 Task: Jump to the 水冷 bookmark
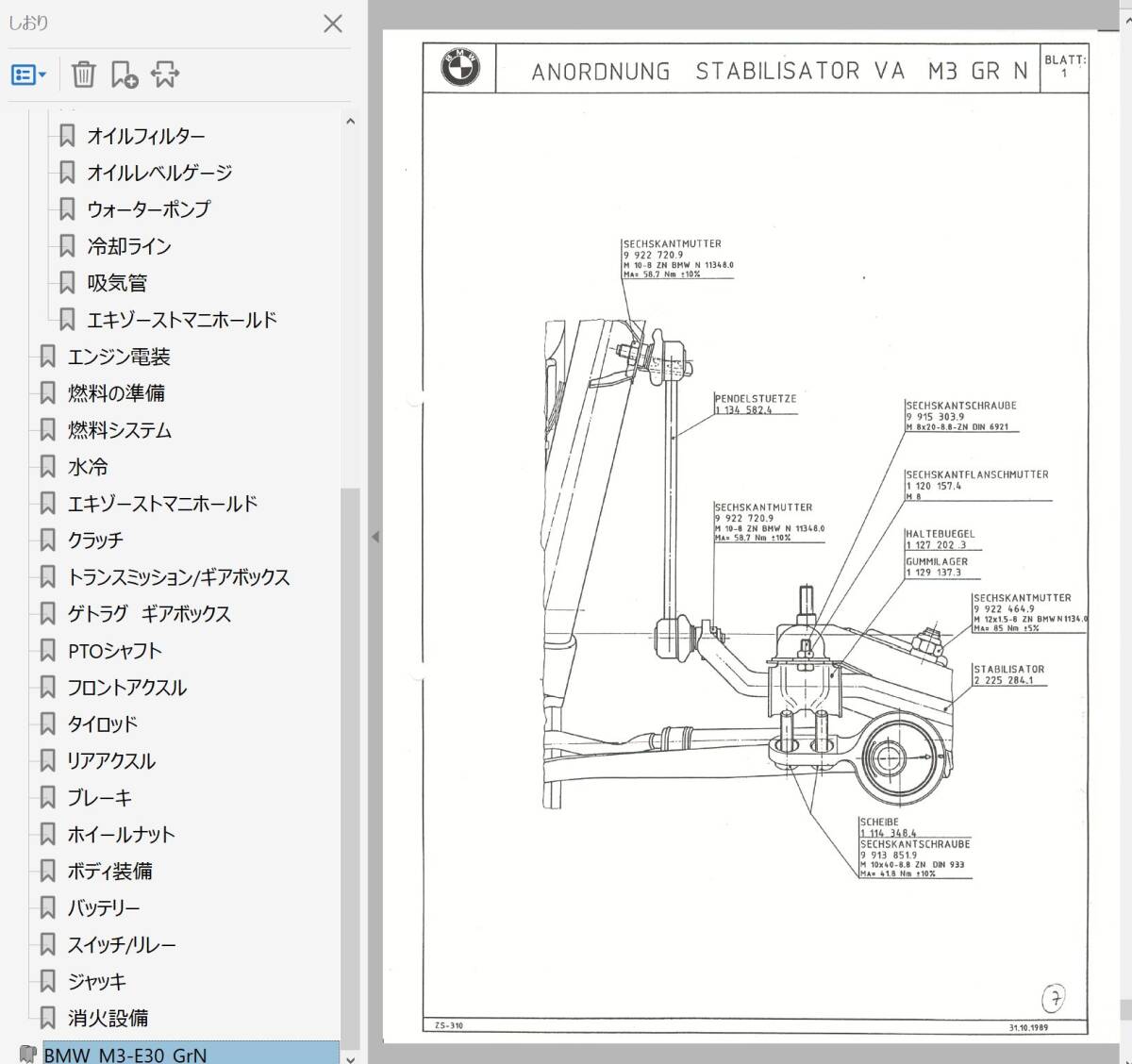click(88, 467)
